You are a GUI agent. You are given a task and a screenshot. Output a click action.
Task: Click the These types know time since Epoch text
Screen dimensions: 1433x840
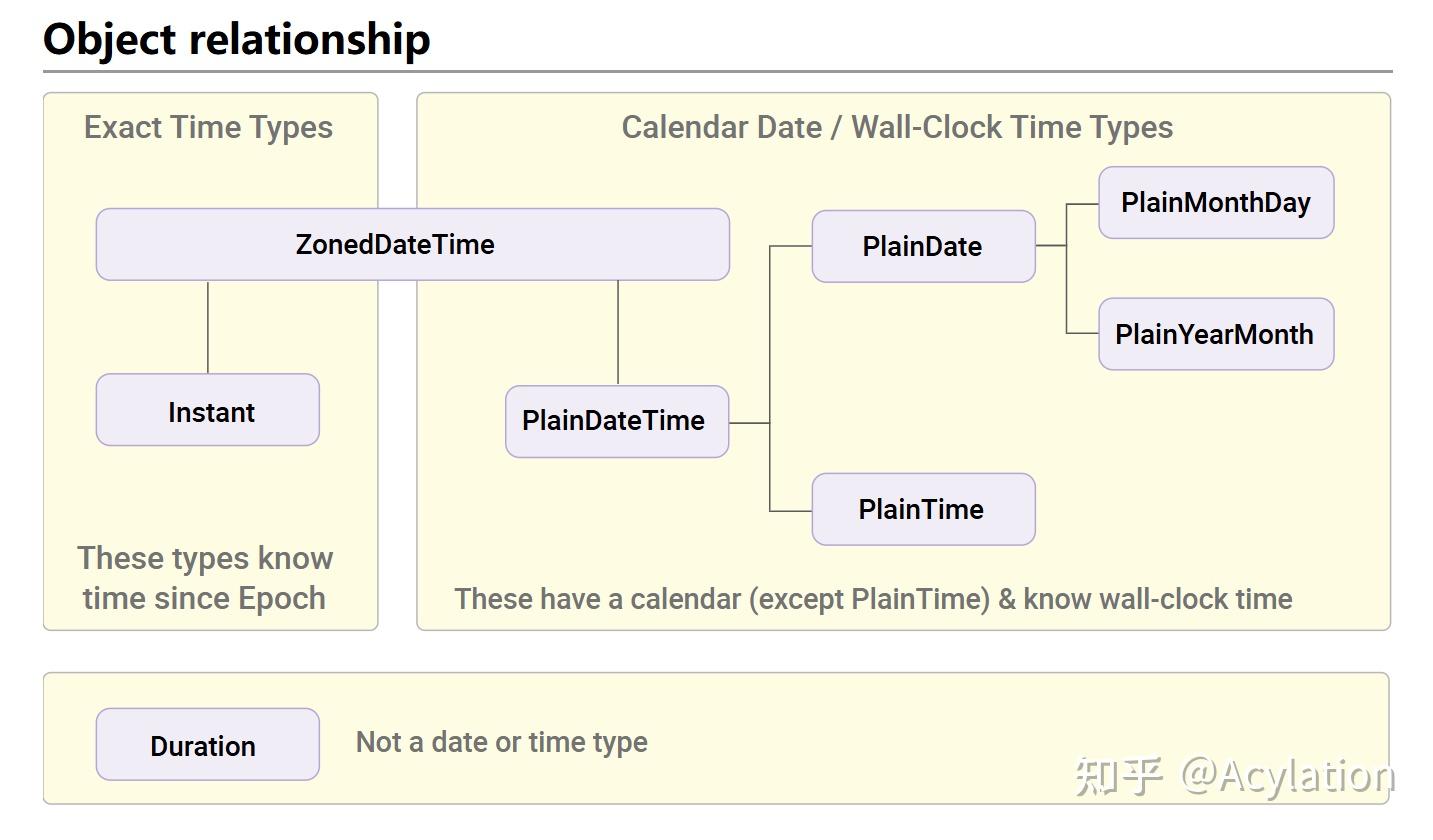205,578
